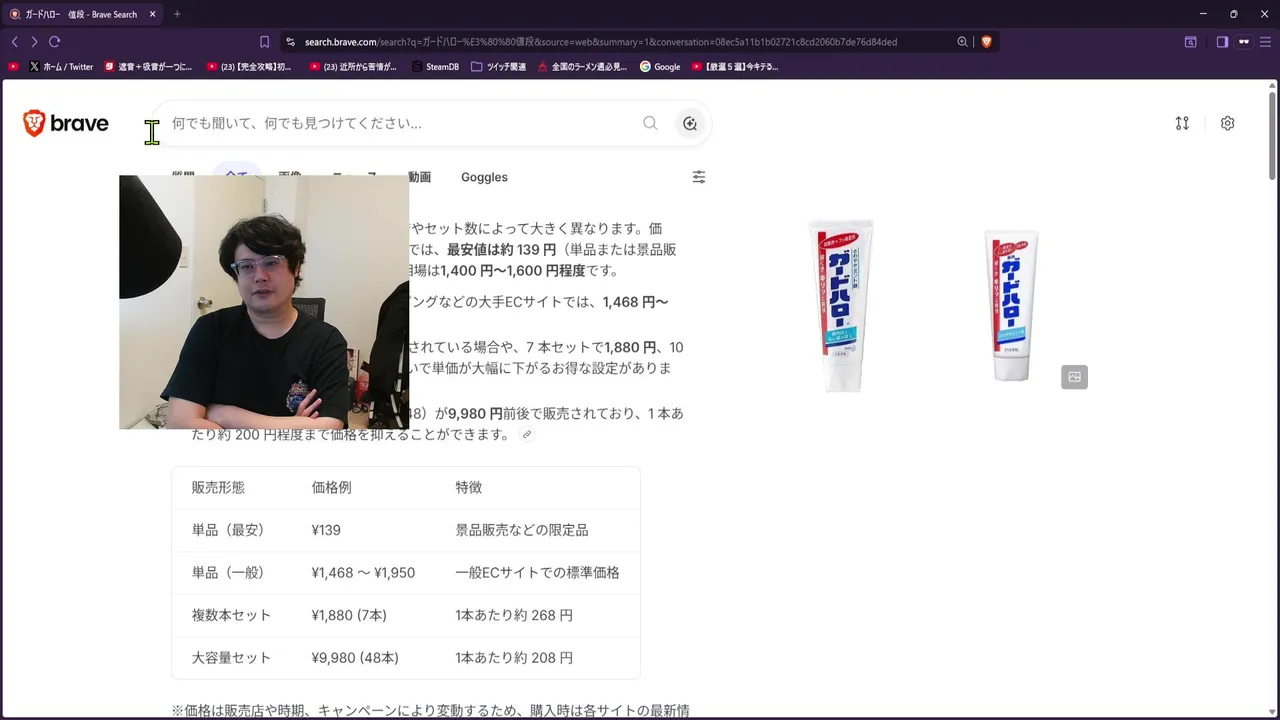Click the 販売形態 table header

point(218,487)
